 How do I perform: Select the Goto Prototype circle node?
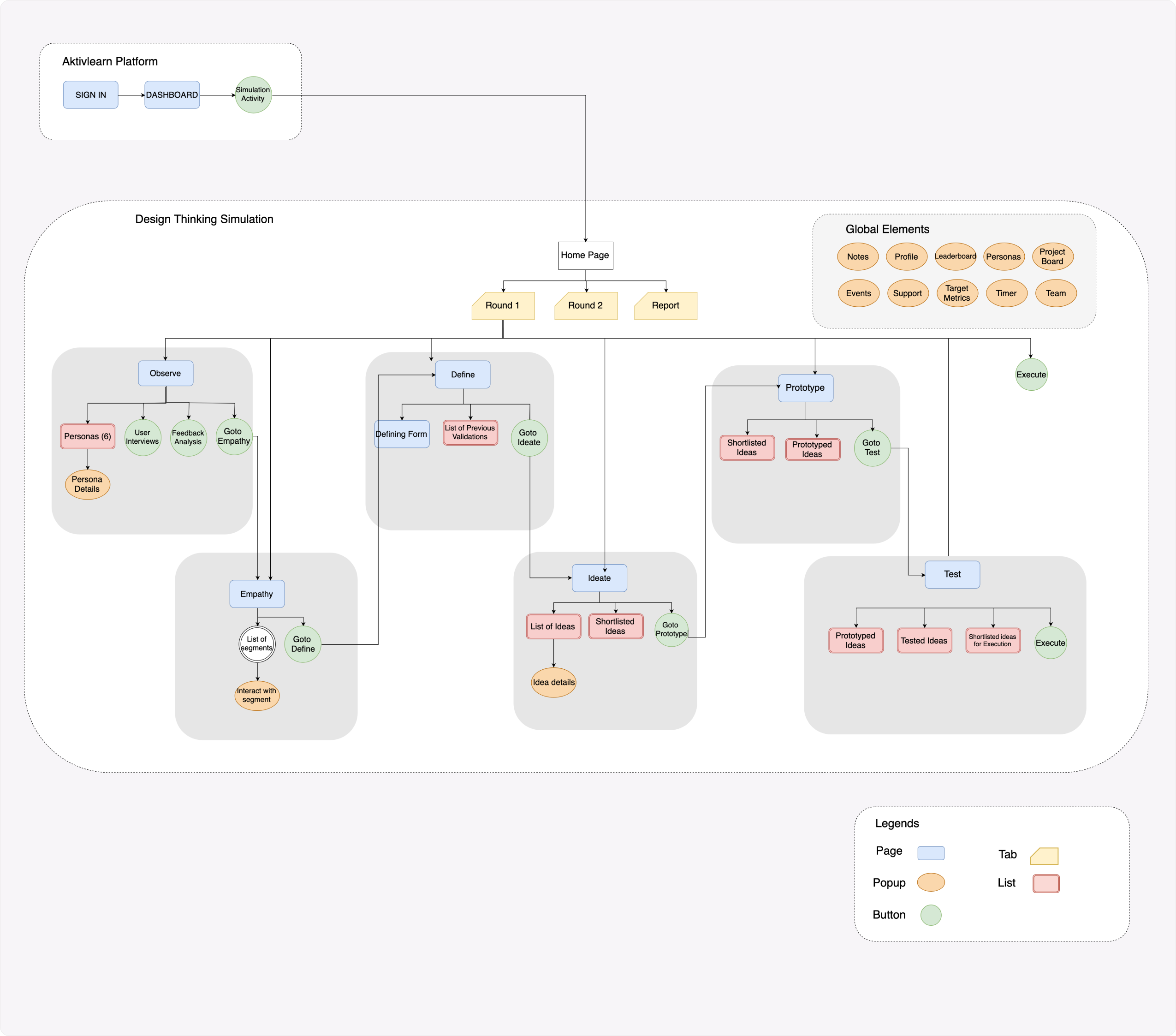point(671,630)
